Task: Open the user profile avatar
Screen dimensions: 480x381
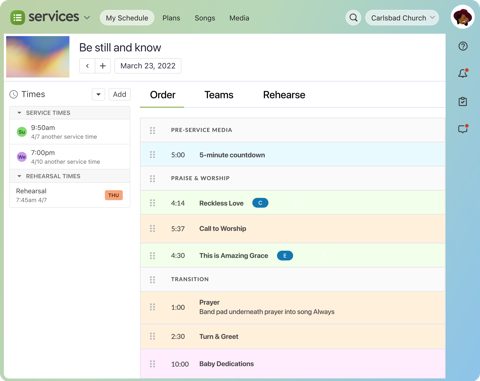Action: pyautogui.click(x=463, y=17)
